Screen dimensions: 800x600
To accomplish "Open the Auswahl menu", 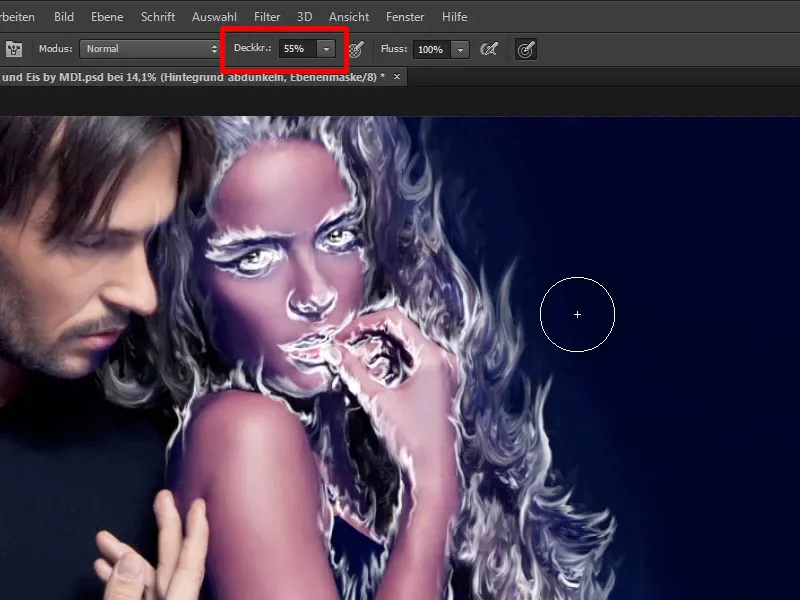I will (214, 17).
